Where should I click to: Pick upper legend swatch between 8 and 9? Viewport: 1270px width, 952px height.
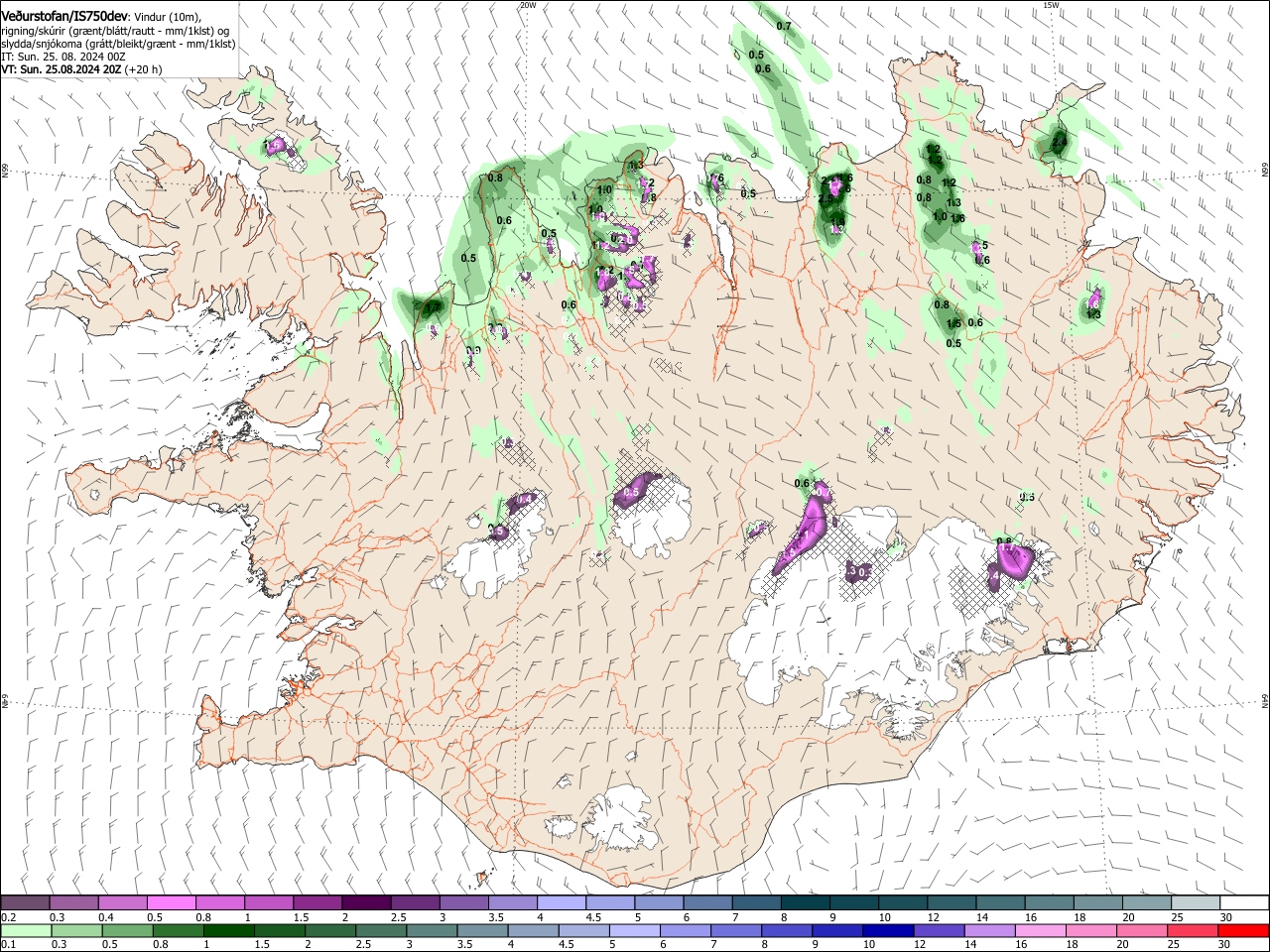pos(806,902)
